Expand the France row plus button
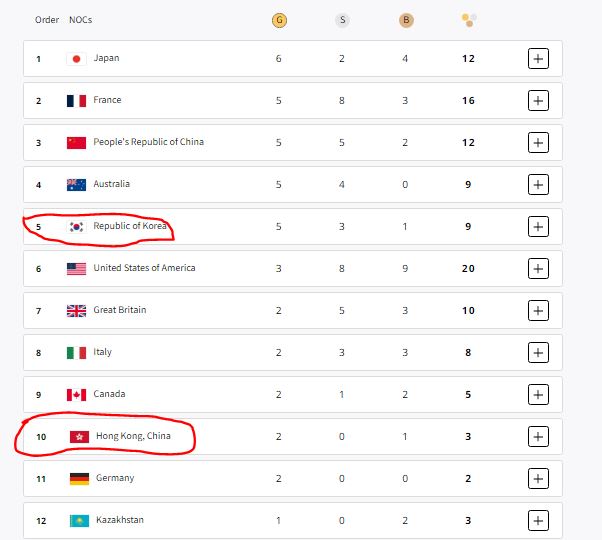The height and width of the screenshot is (540, 602). (x=538, y=101)
